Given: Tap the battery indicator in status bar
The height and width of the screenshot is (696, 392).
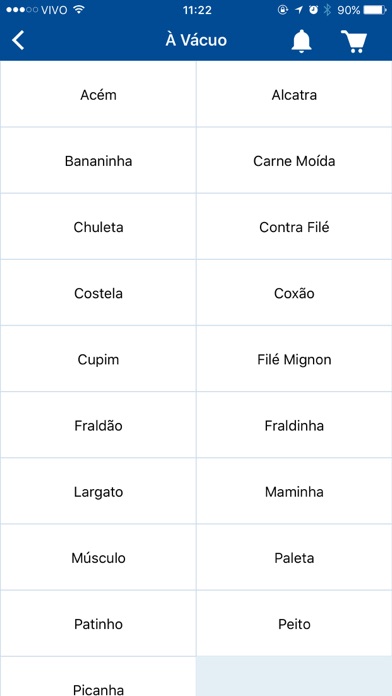Looking at the screenshot, I should (375, 10).
